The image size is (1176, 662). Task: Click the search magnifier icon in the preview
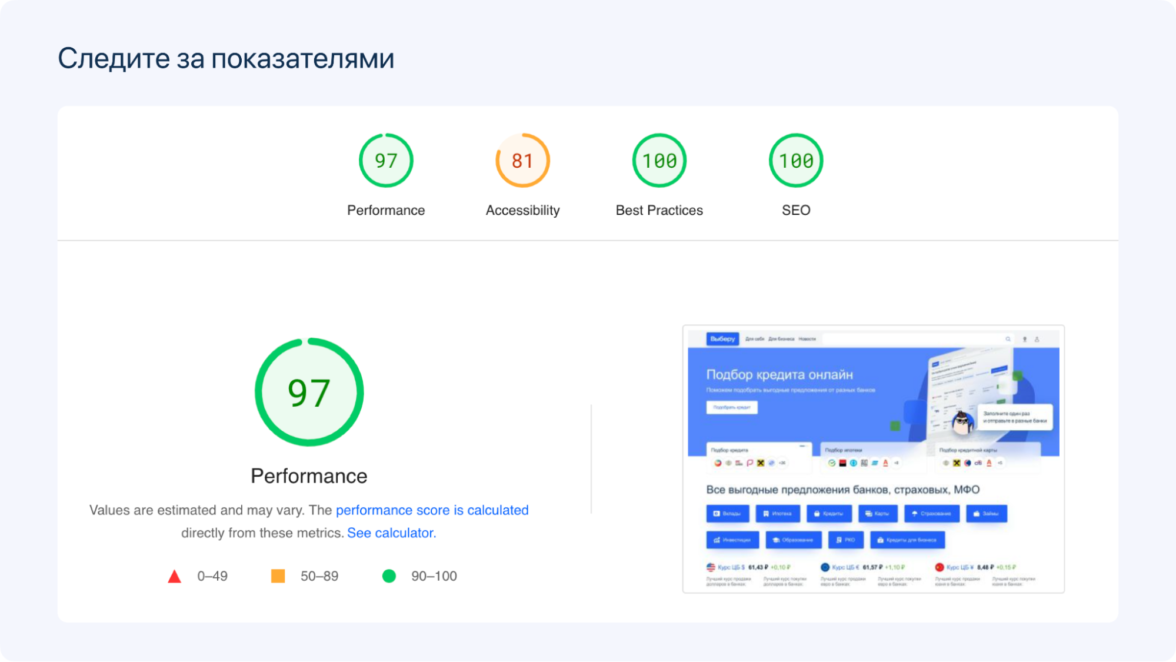pos(1008,339)
